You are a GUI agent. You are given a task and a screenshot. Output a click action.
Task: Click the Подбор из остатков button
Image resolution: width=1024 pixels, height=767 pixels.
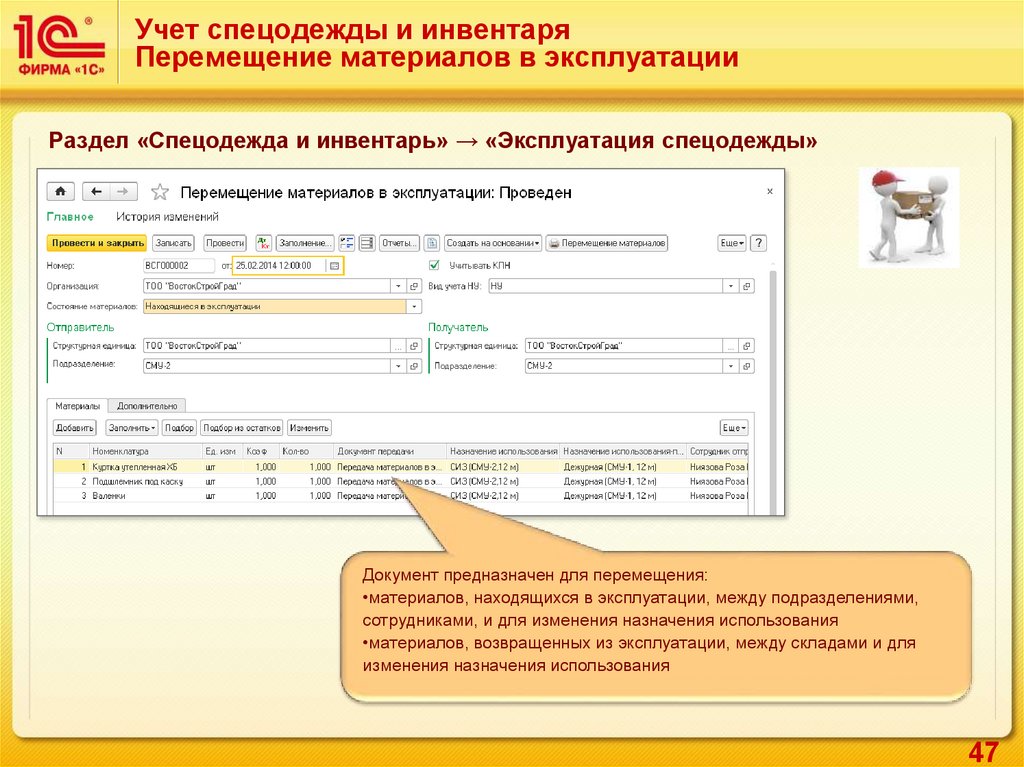[243, 428]
